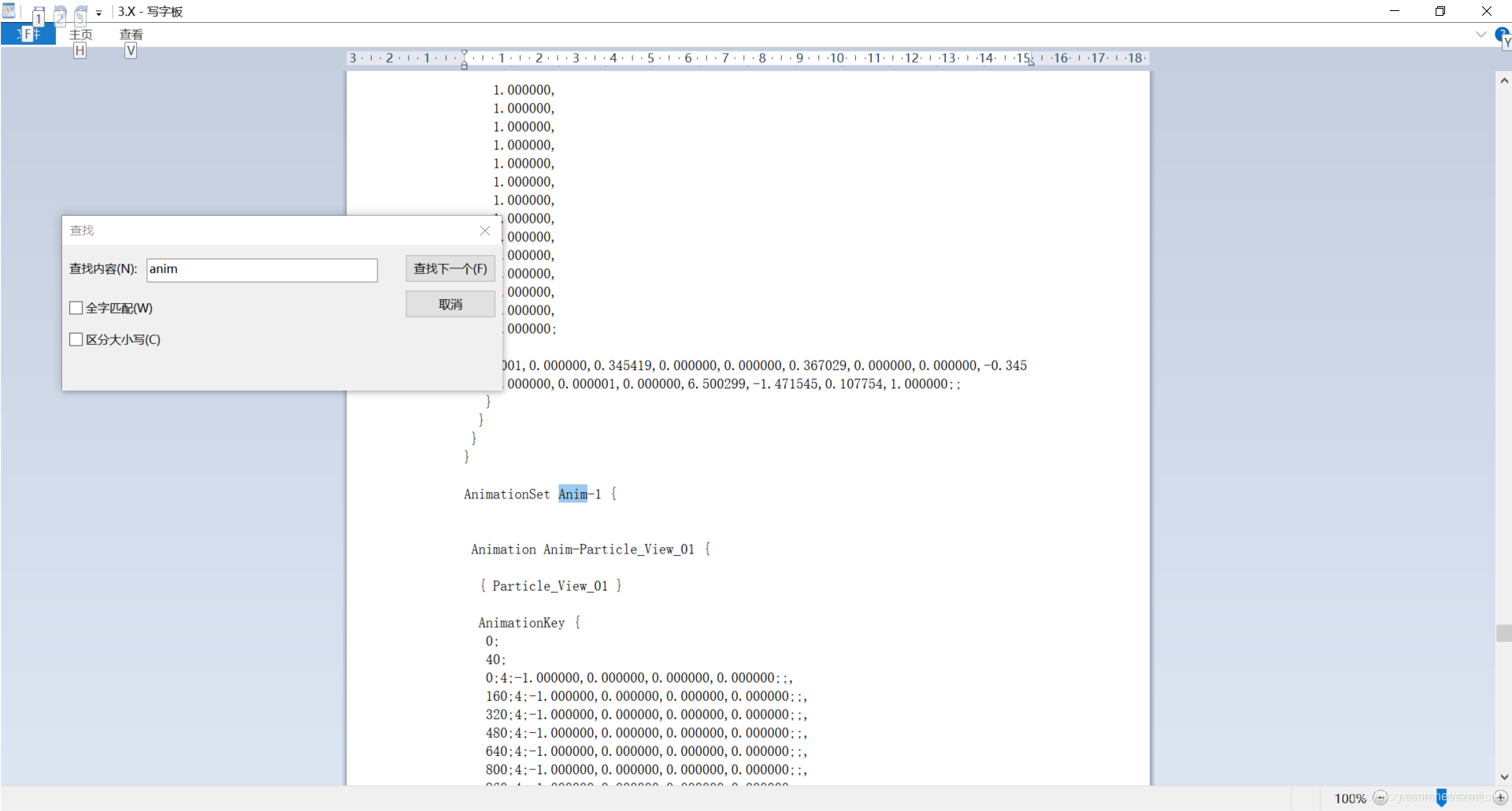Click the 3.X - 写字板 window title
This screenshot has width=1512, height=811.
(150, 12)
